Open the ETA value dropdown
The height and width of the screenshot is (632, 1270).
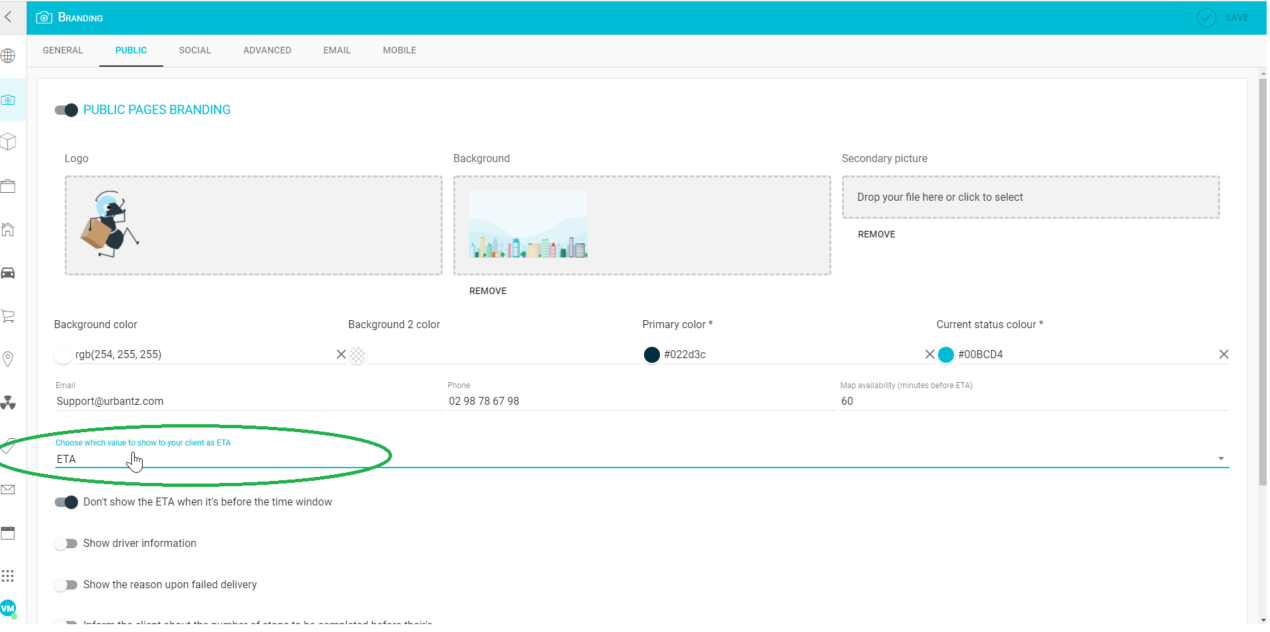(1219, 457)
